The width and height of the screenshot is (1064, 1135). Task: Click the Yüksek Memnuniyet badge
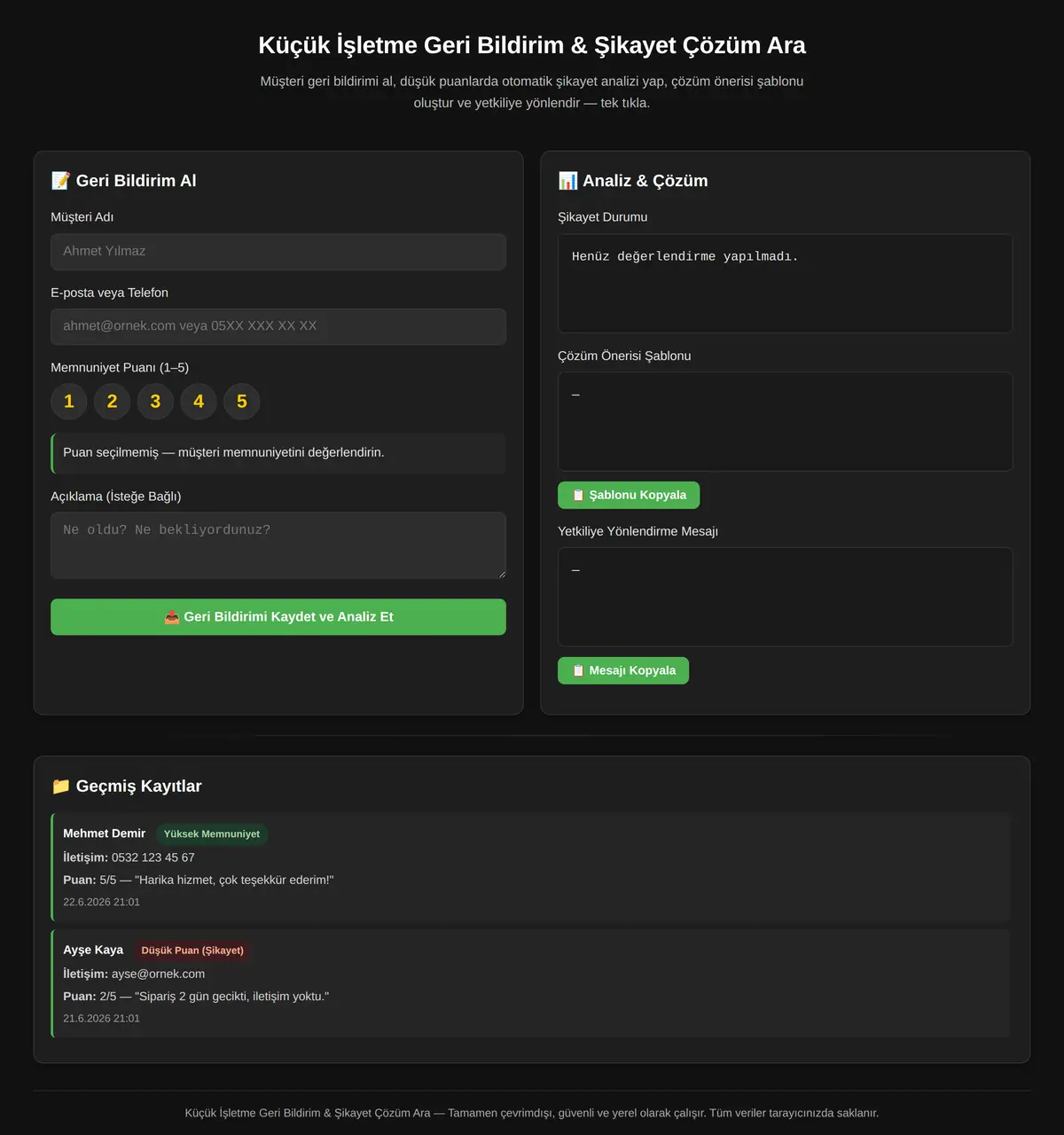point(212,834)
